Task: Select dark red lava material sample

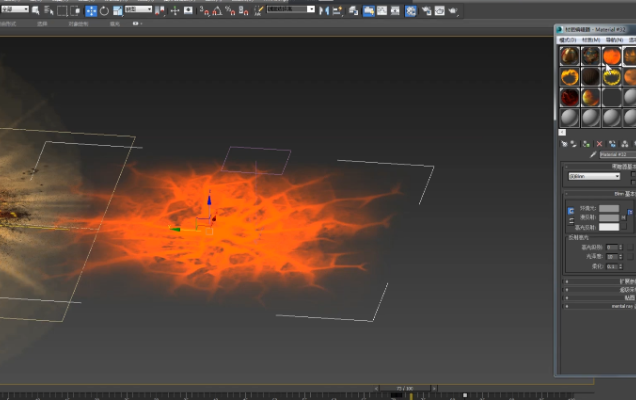Action: (569, 97)
